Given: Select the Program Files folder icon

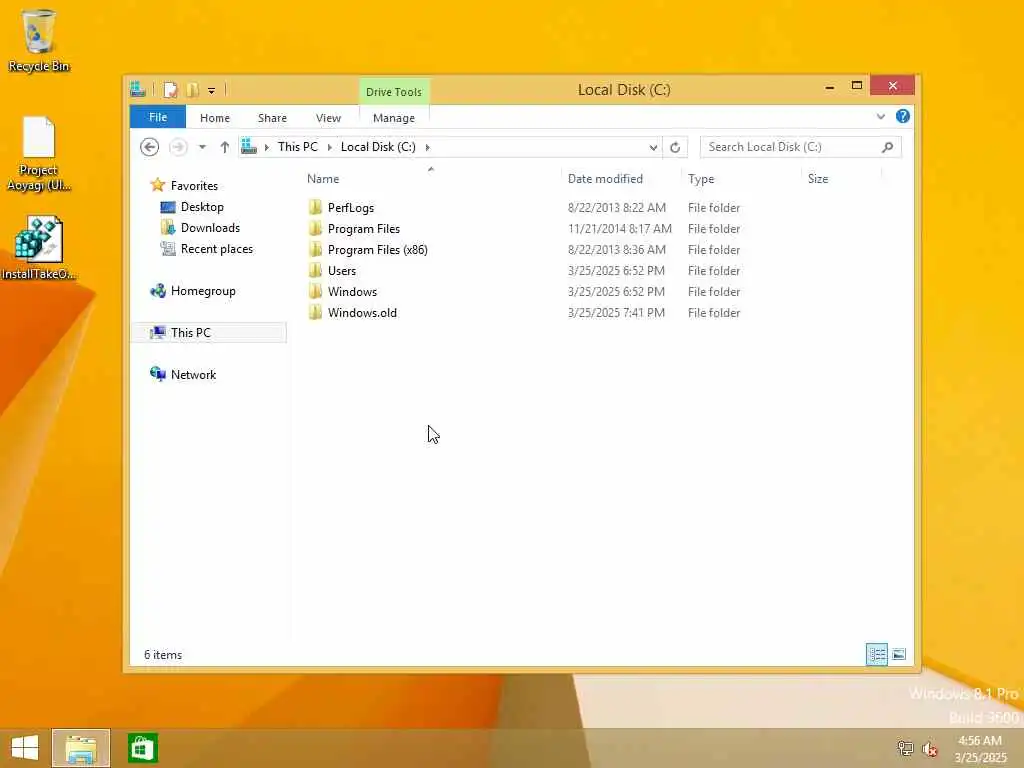Looking at the screenshot, I should (315, 229).
